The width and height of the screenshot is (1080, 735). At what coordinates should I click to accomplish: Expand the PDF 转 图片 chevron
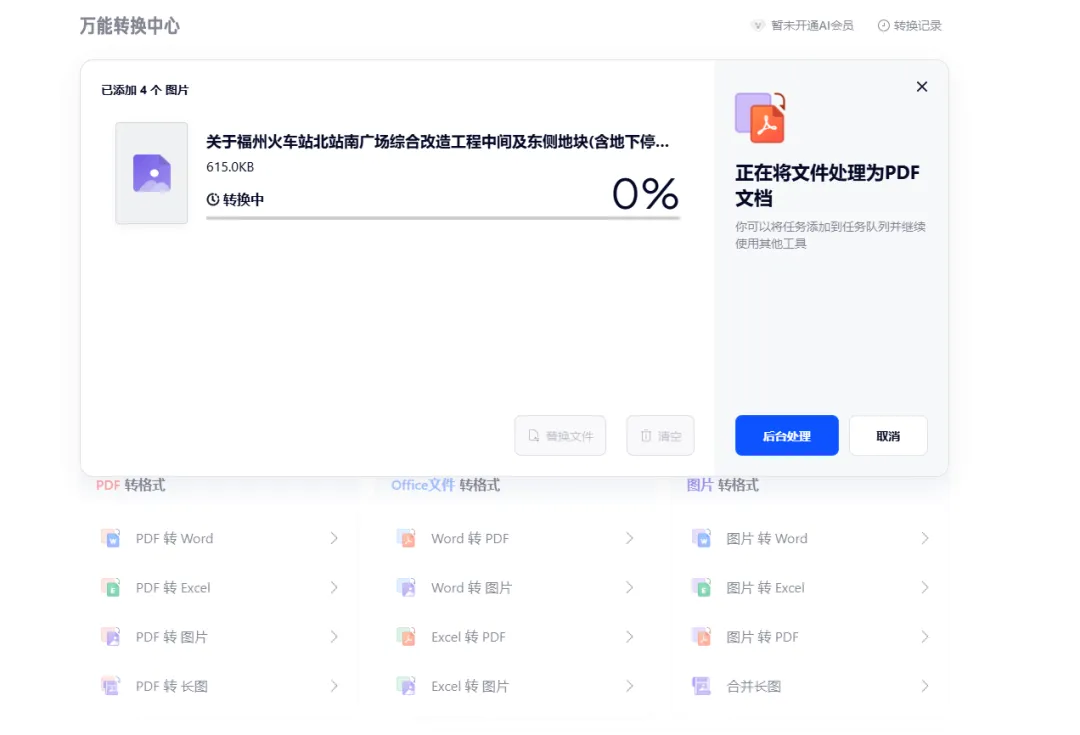tap(334, 636)
